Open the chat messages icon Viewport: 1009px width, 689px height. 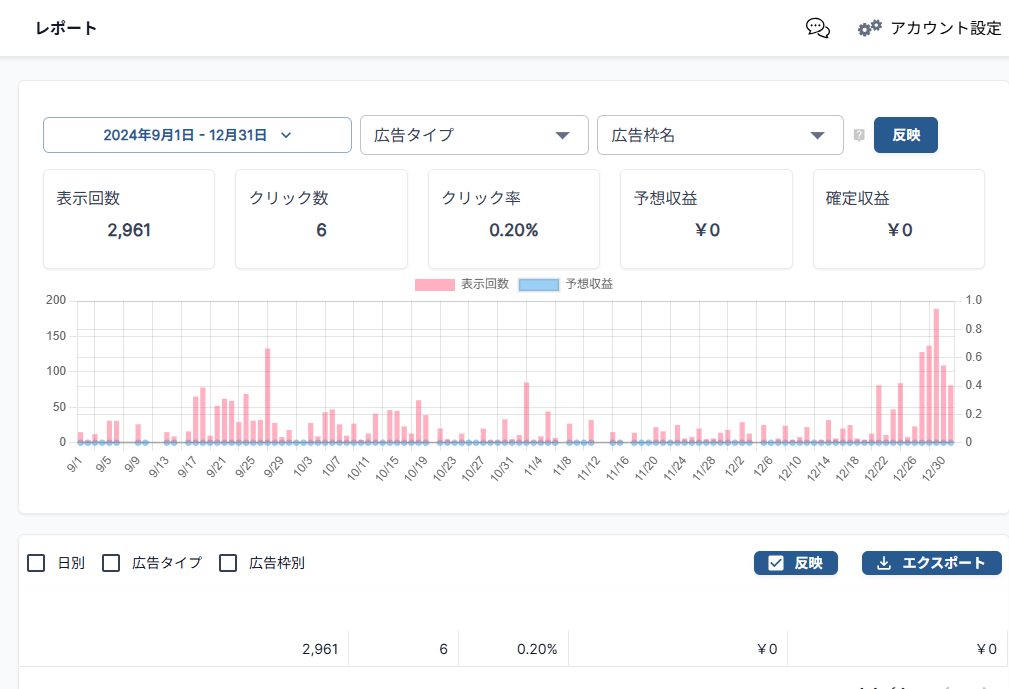click(817, 28)
